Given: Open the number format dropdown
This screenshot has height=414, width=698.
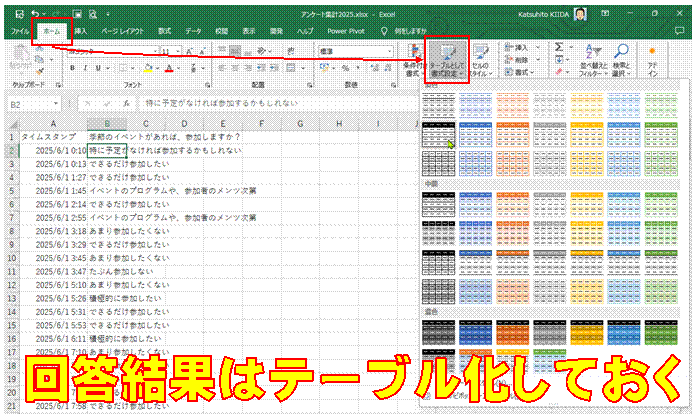Looking at the screenshot, I should pos(390,52).
